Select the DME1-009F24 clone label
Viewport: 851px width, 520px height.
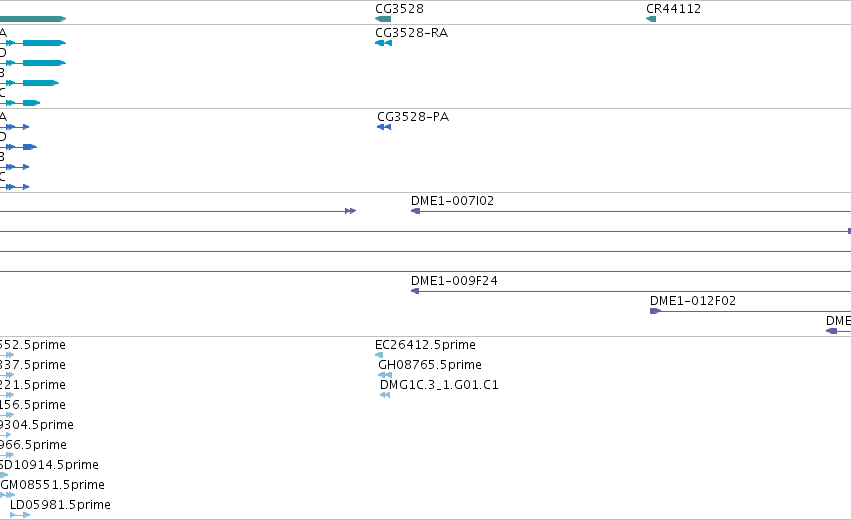point(454,281)
